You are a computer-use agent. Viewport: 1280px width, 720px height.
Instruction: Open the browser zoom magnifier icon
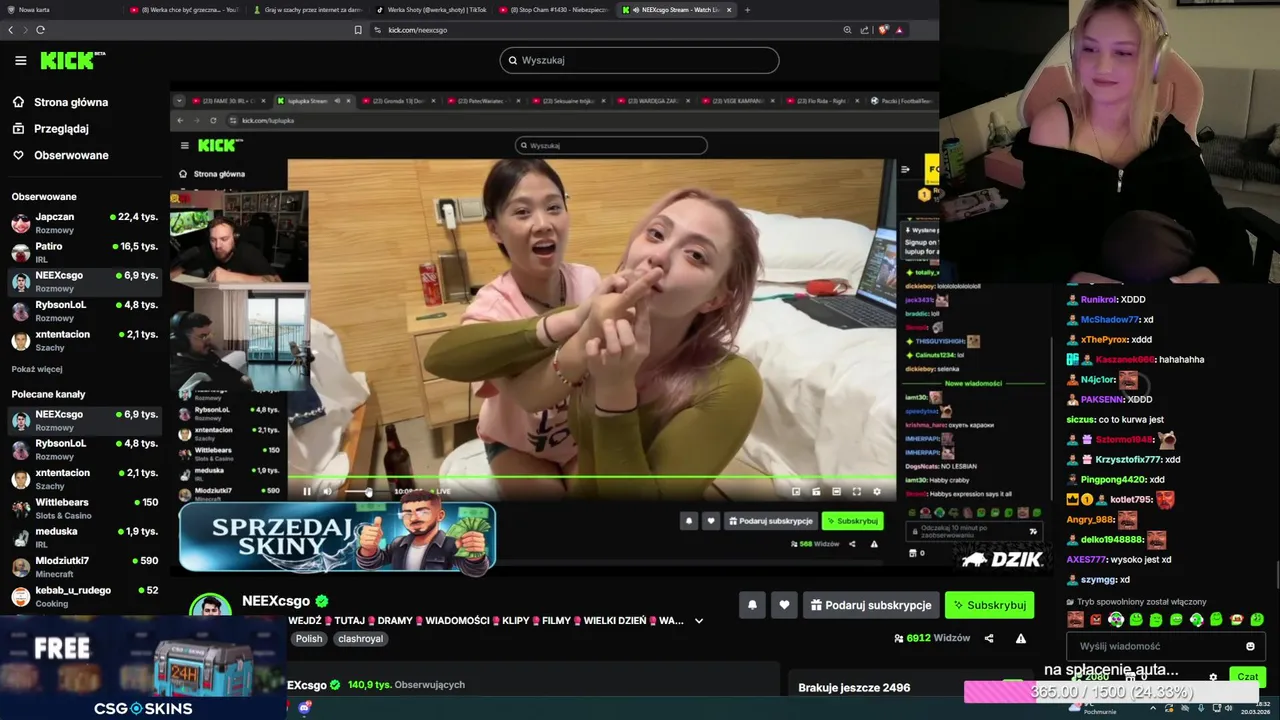pos(848,30)
